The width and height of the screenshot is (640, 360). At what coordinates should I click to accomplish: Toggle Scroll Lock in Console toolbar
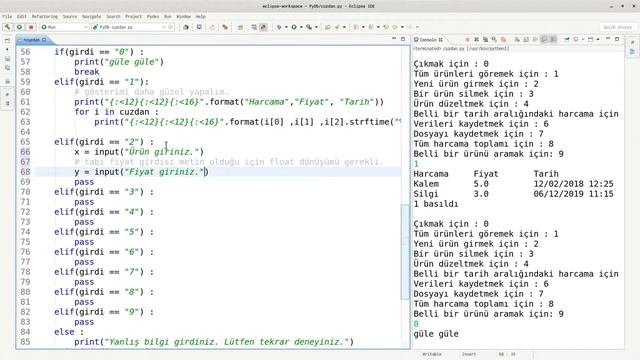(x=526, y=40)
